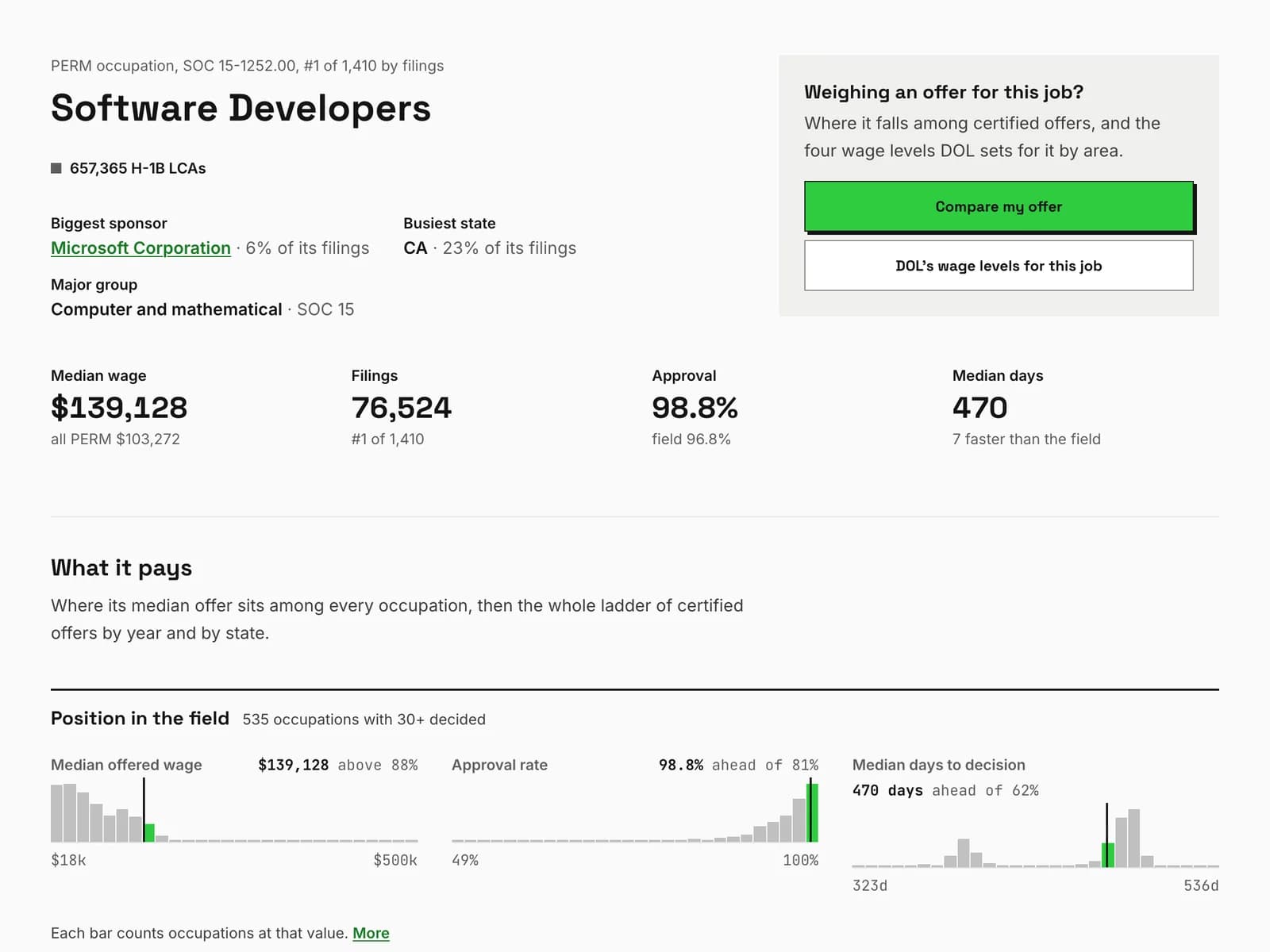Click the Approval rate chart label

[499, 765]
